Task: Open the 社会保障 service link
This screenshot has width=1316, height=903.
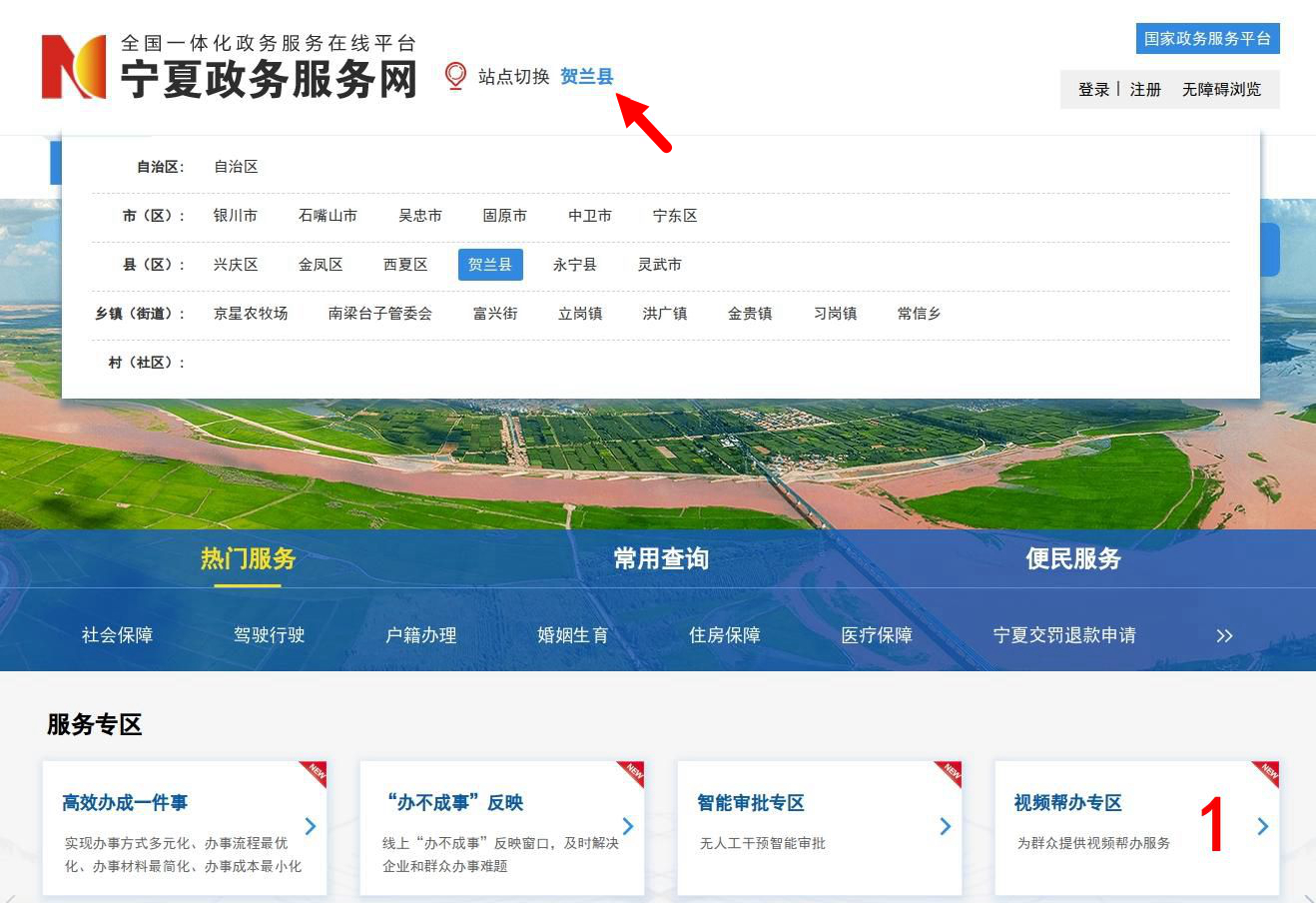Action: click(x=117, y=635)
